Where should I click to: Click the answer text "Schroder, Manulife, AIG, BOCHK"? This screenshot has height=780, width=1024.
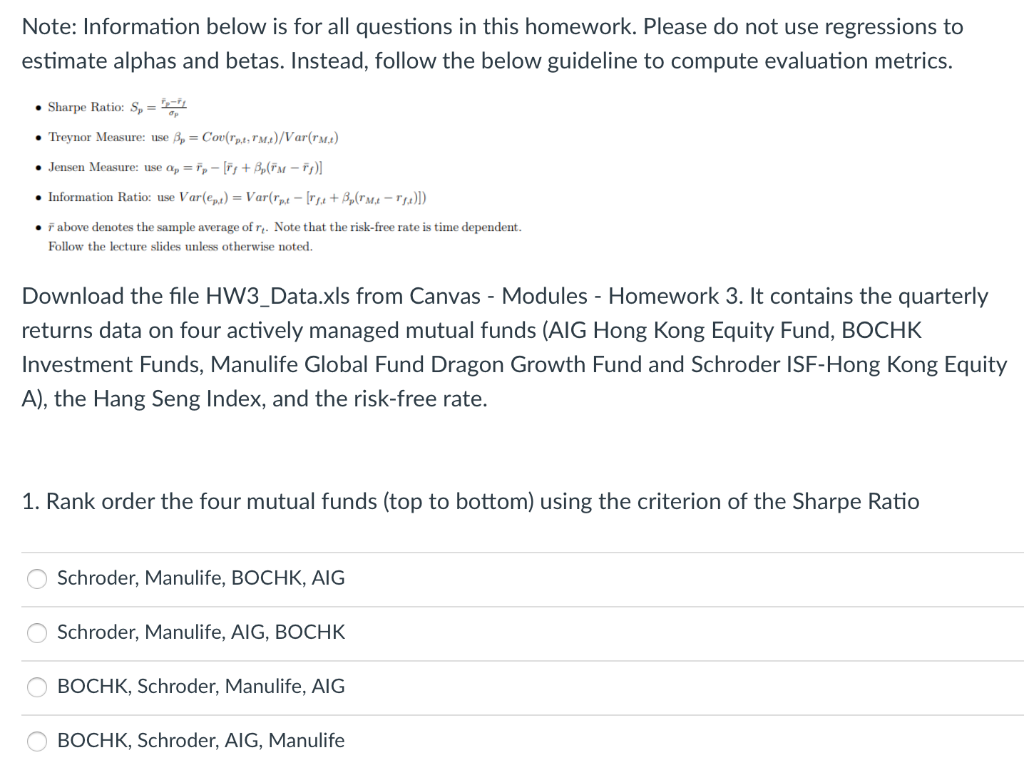pyautogui.click(x=201, y=632)
